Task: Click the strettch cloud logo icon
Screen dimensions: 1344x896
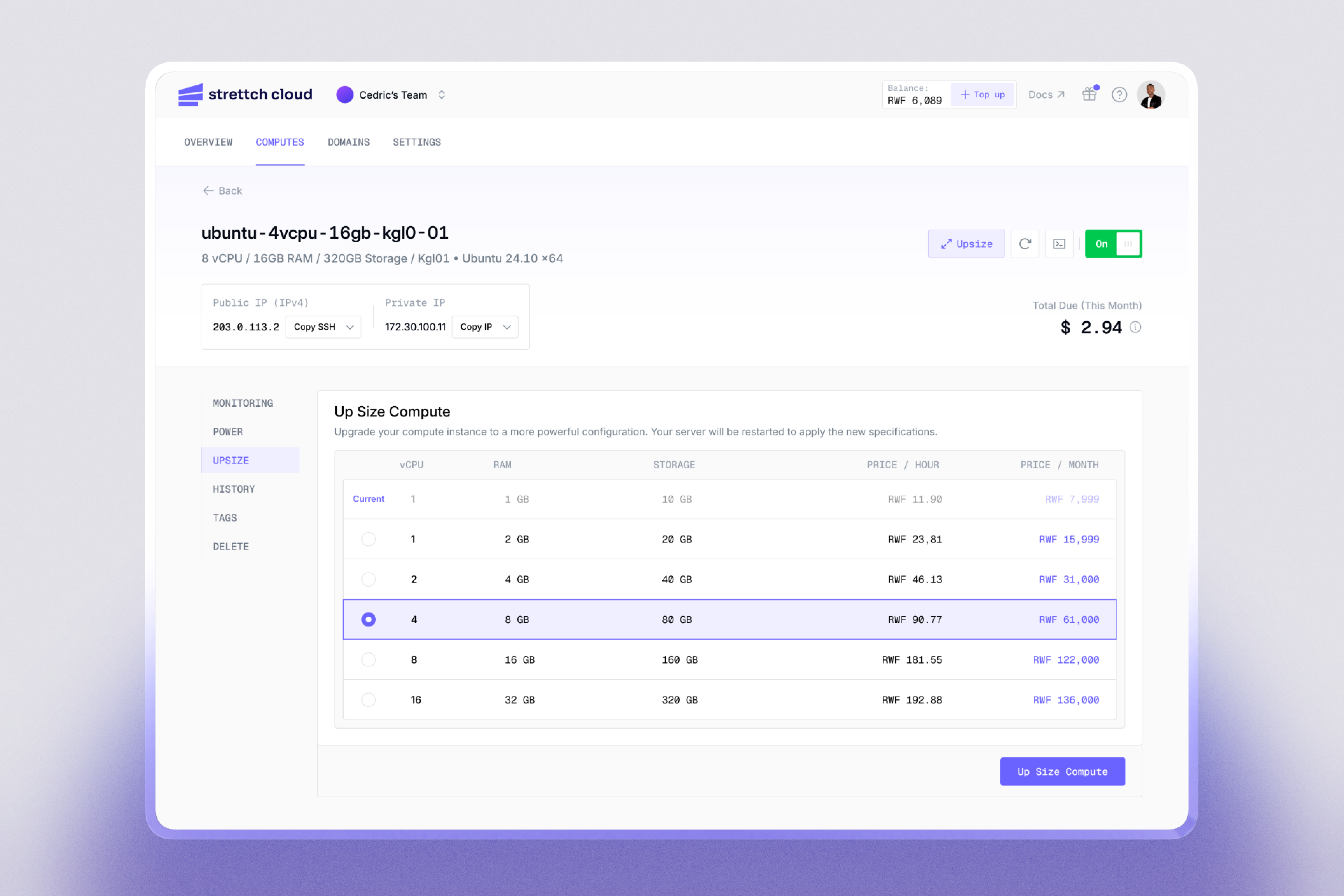Action: tap(190, 94)
